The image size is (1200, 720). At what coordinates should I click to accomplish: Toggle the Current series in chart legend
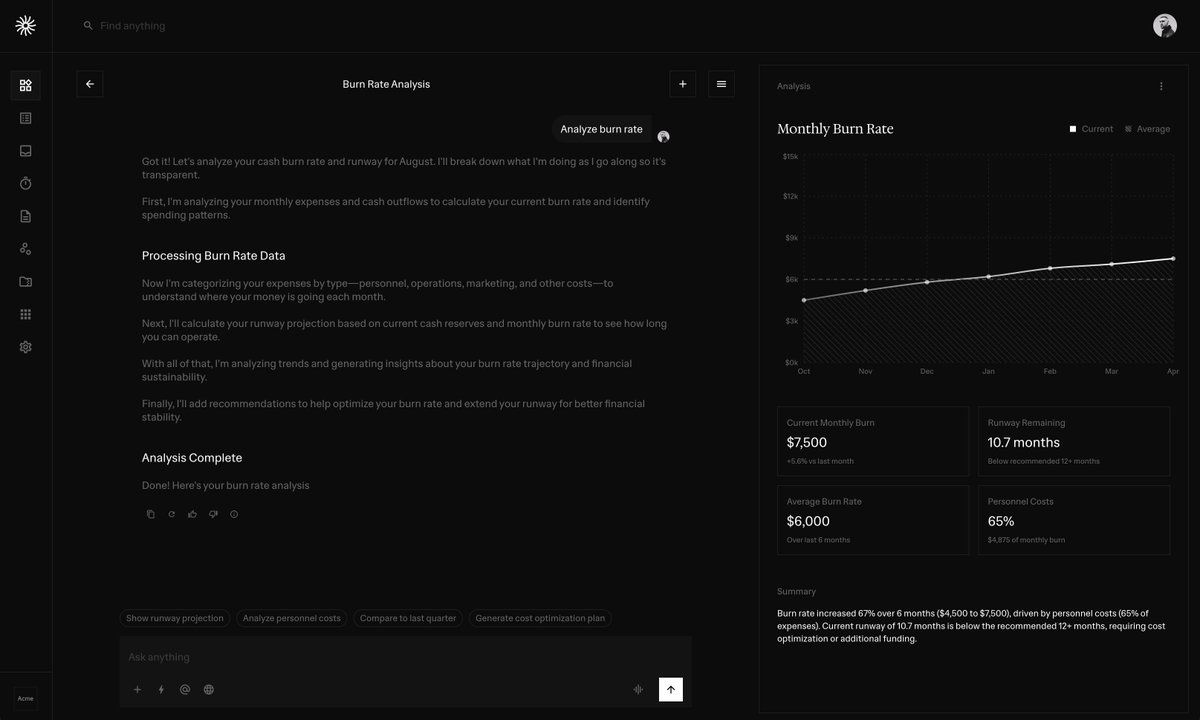point(1091,129)
